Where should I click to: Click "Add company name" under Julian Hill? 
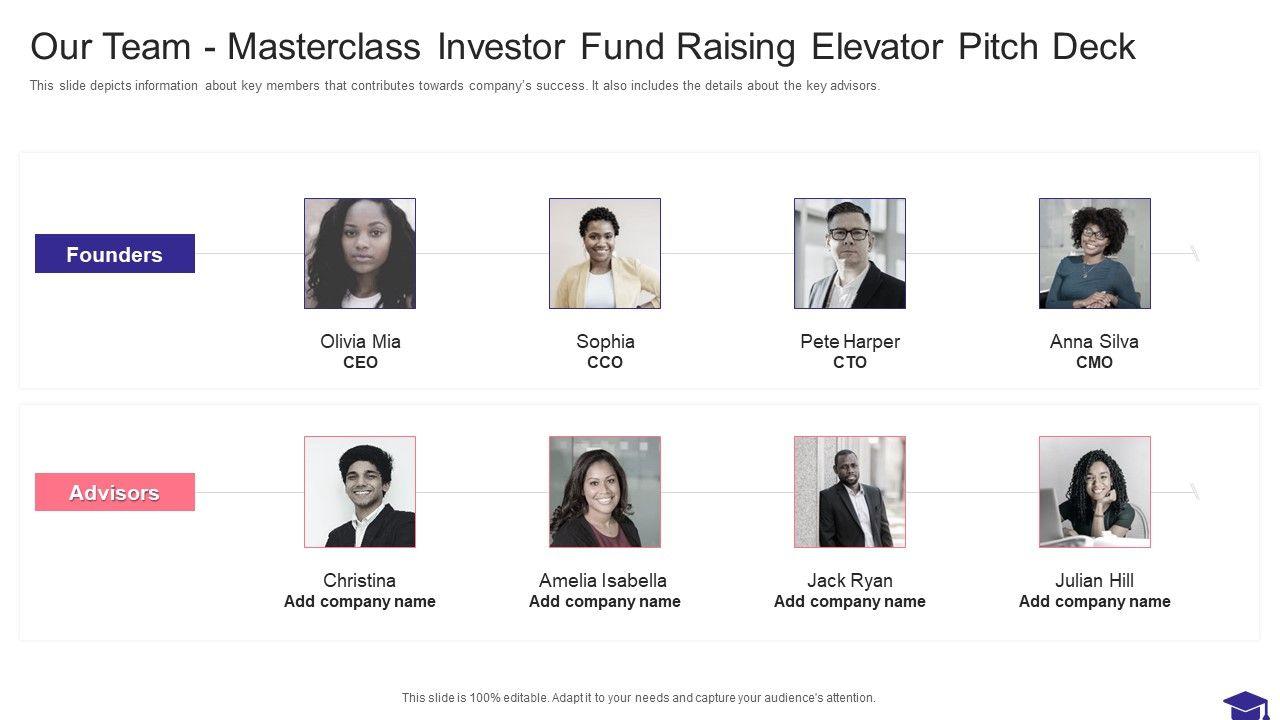[1094, 602]
